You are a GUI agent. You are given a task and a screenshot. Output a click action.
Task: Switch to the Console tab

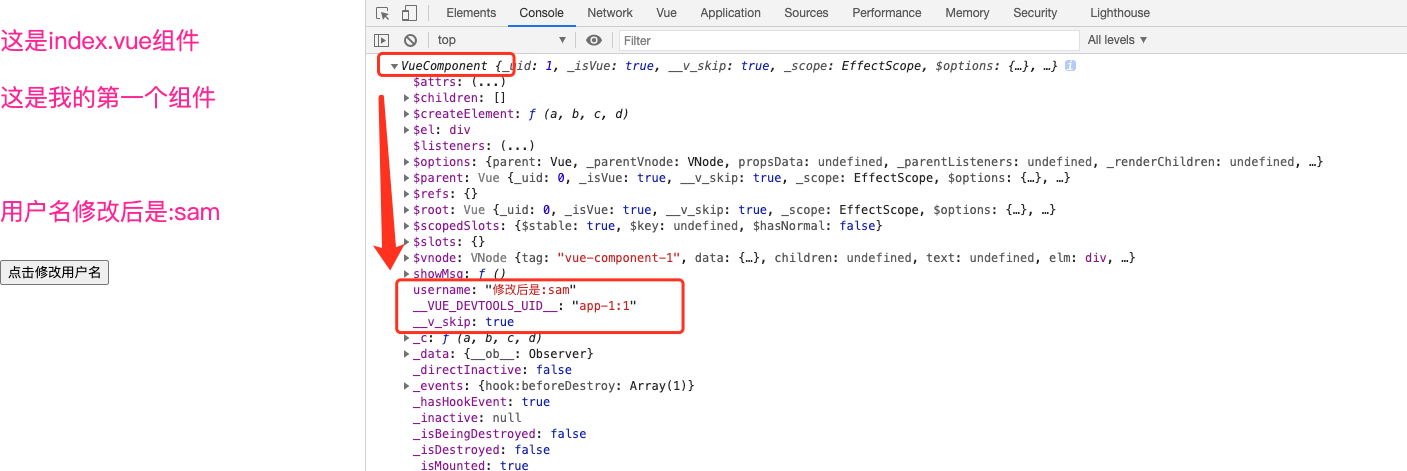(541, 13)
